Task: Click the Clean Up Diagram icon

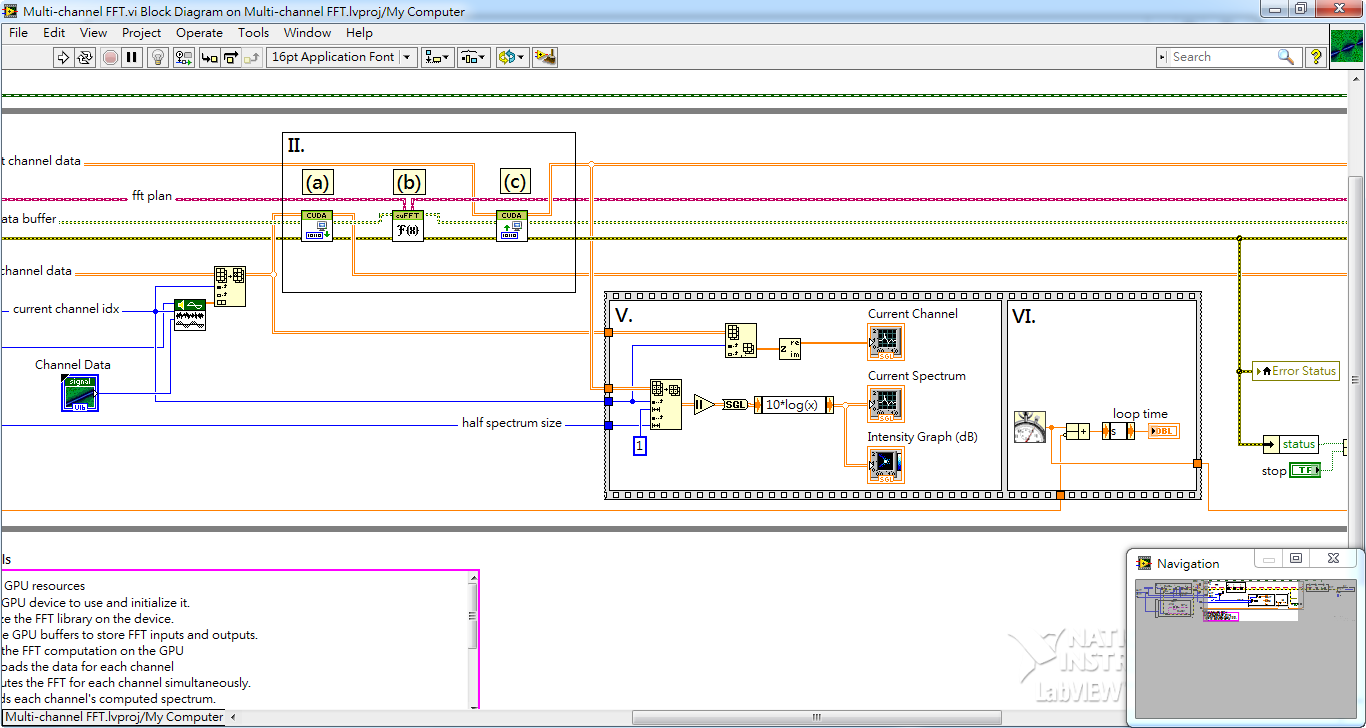Action: [545, 57]
